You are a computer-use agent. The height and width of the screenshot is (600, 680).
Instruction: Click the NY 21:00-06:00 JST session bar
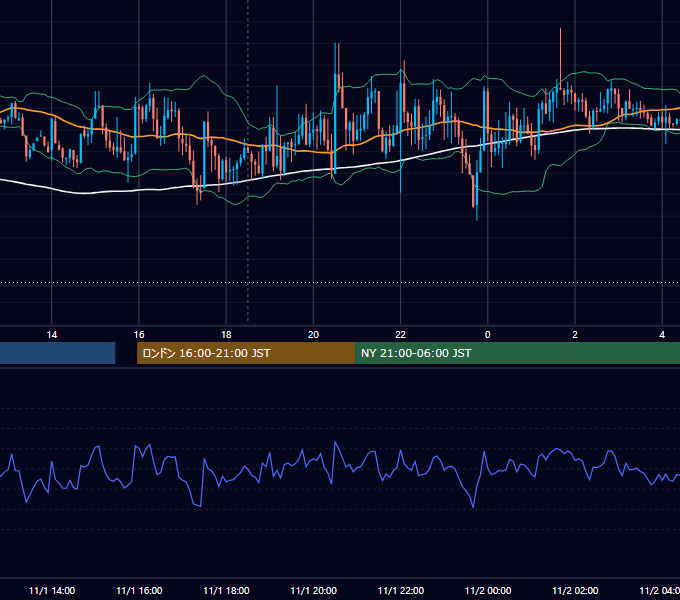tap(517, 353)
